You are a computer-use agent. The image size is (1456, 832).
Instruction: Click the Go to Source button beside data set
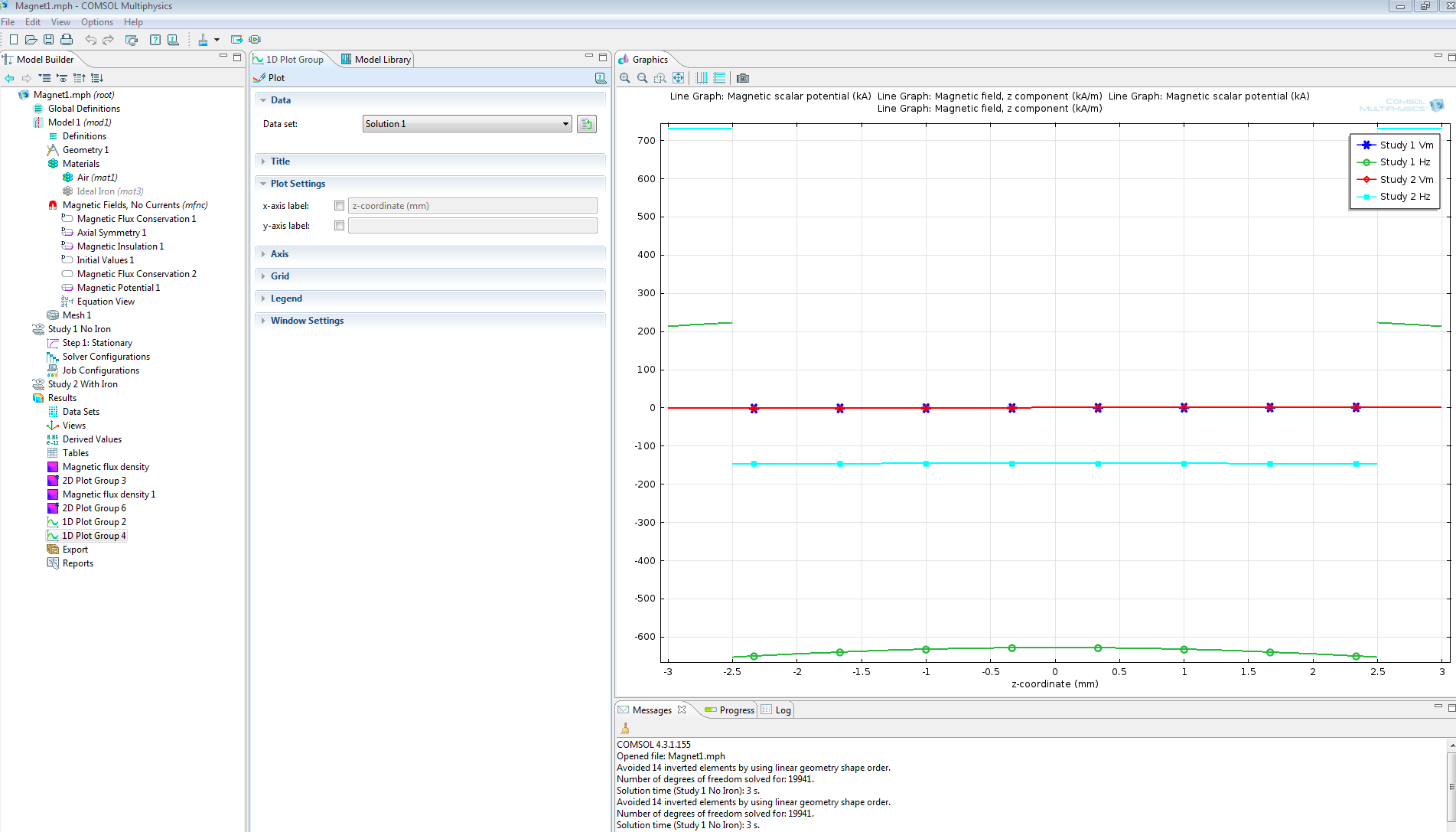[x=587, y=124]
